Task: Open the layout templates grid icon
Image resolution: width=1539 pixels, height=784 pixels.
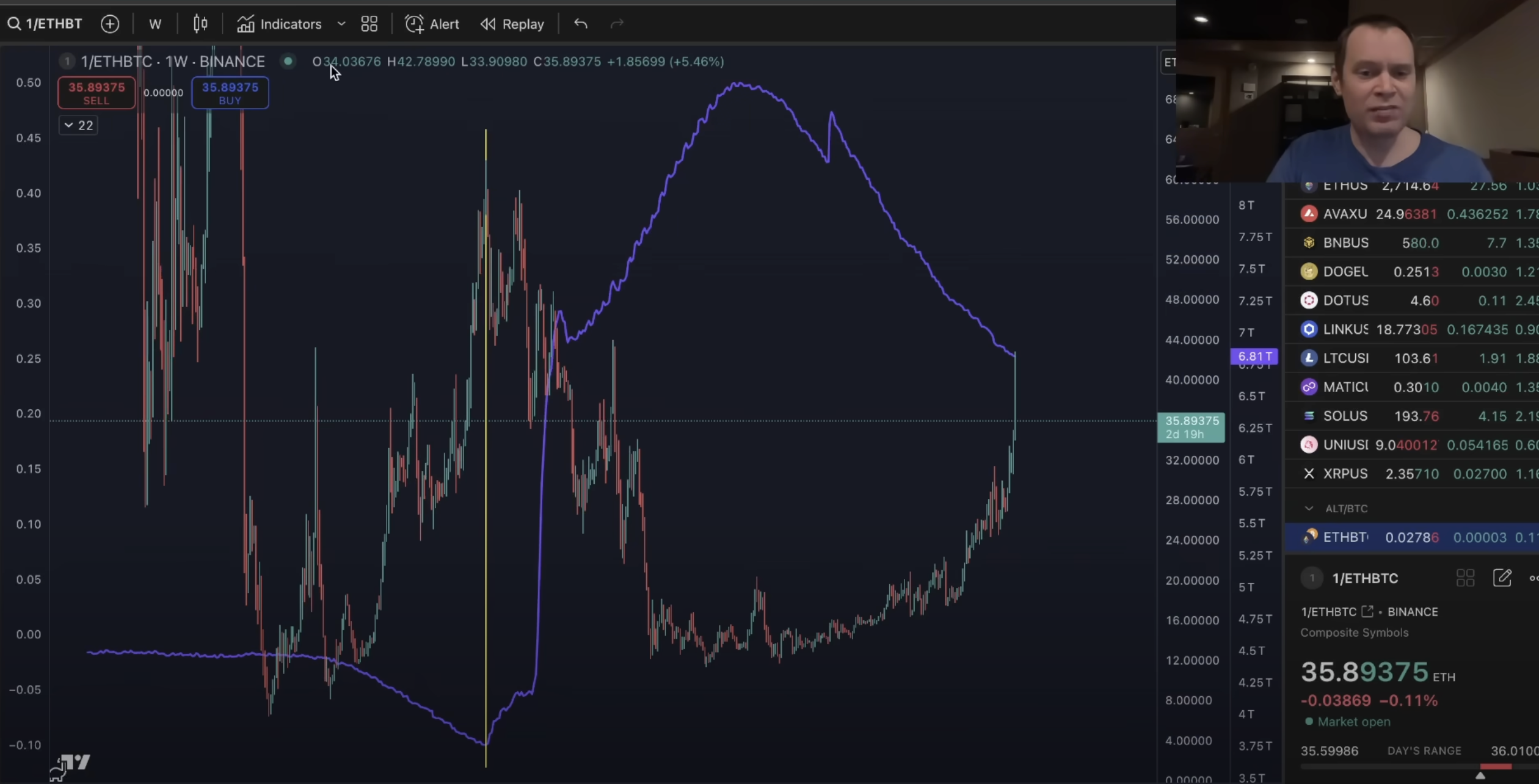Action: (369, 24)
